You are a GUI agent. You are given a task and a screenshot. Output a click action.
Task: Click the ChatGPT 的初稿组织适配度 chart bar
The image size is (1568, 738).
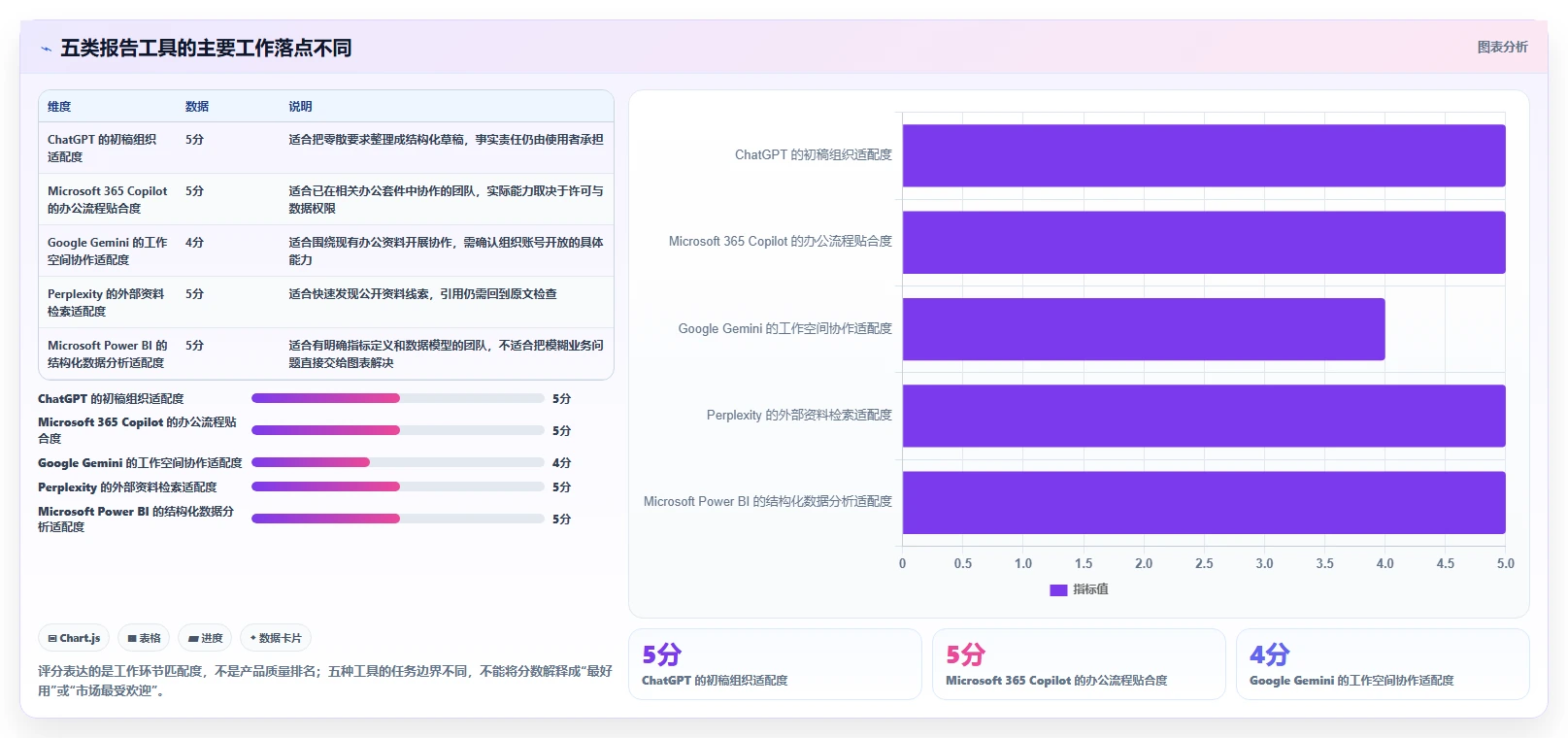(x=1204, y=155)
